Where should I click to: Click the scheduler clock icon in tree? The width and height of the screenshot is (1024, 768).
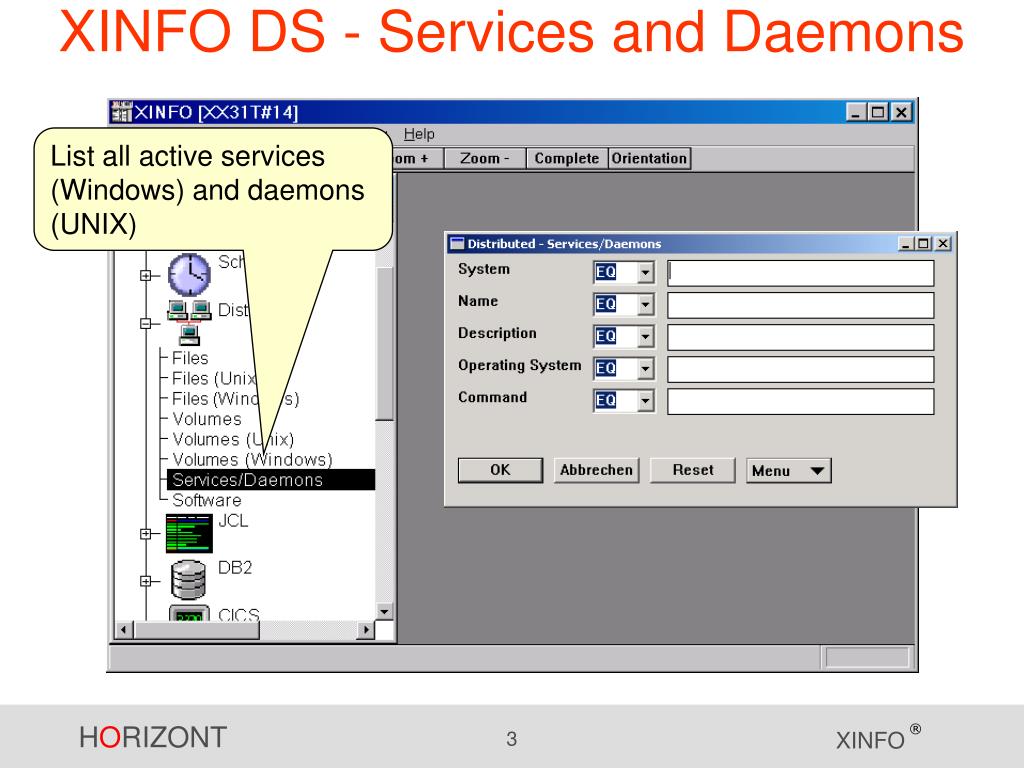pos(189,274)
